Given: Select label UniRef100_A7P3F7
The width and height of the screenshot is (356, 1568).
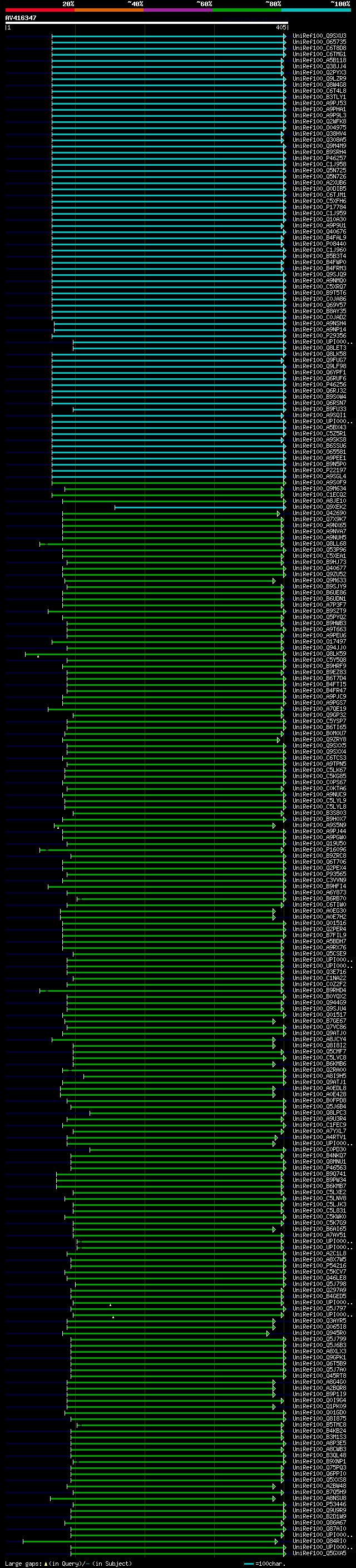Looking at the screenshot, I should (319, 605).
